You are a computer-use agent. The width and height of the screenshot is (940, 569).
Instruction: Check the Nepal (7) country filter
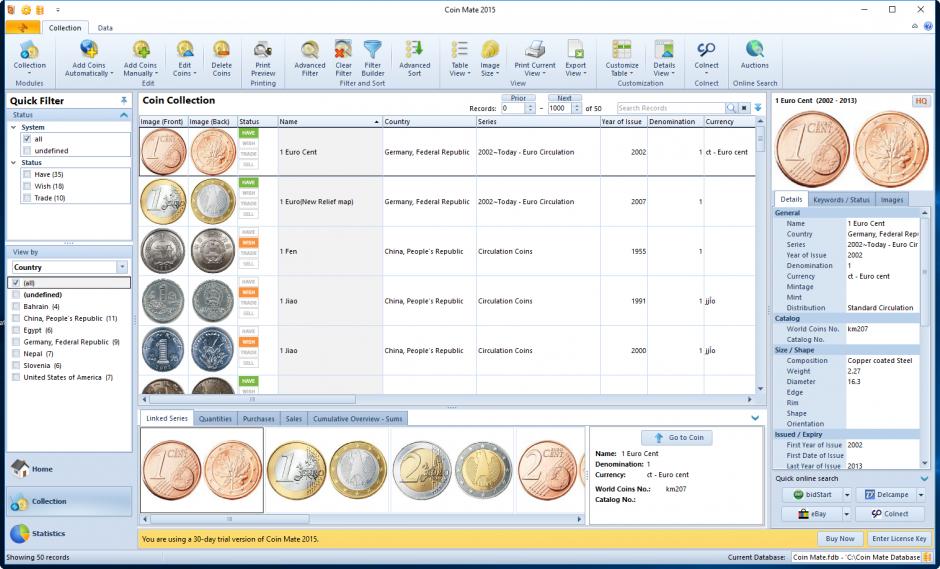tap(16, 354)
